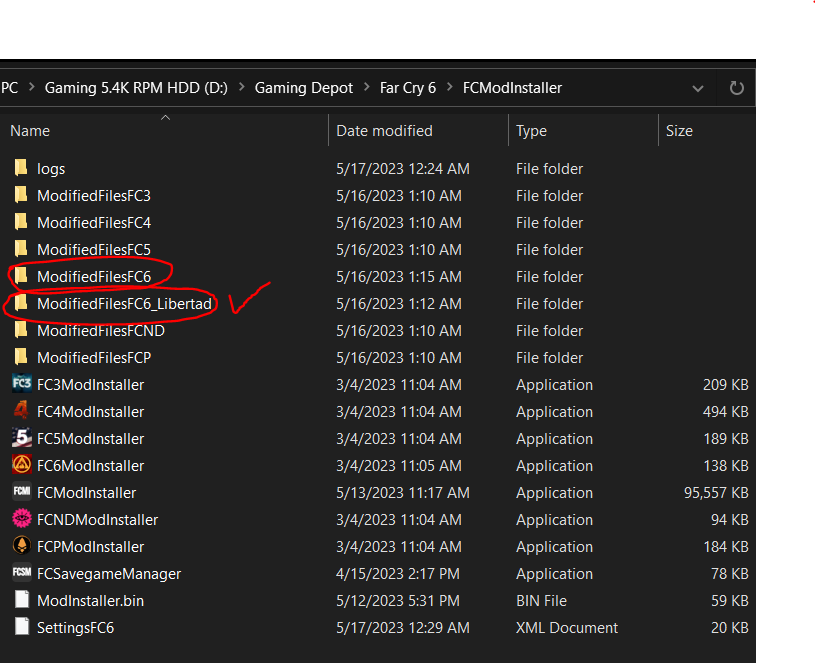Screen dimensions: 815x663
Task: Go to Far Cry 6 breadcrumb folder
Action: tap(408, 88)
